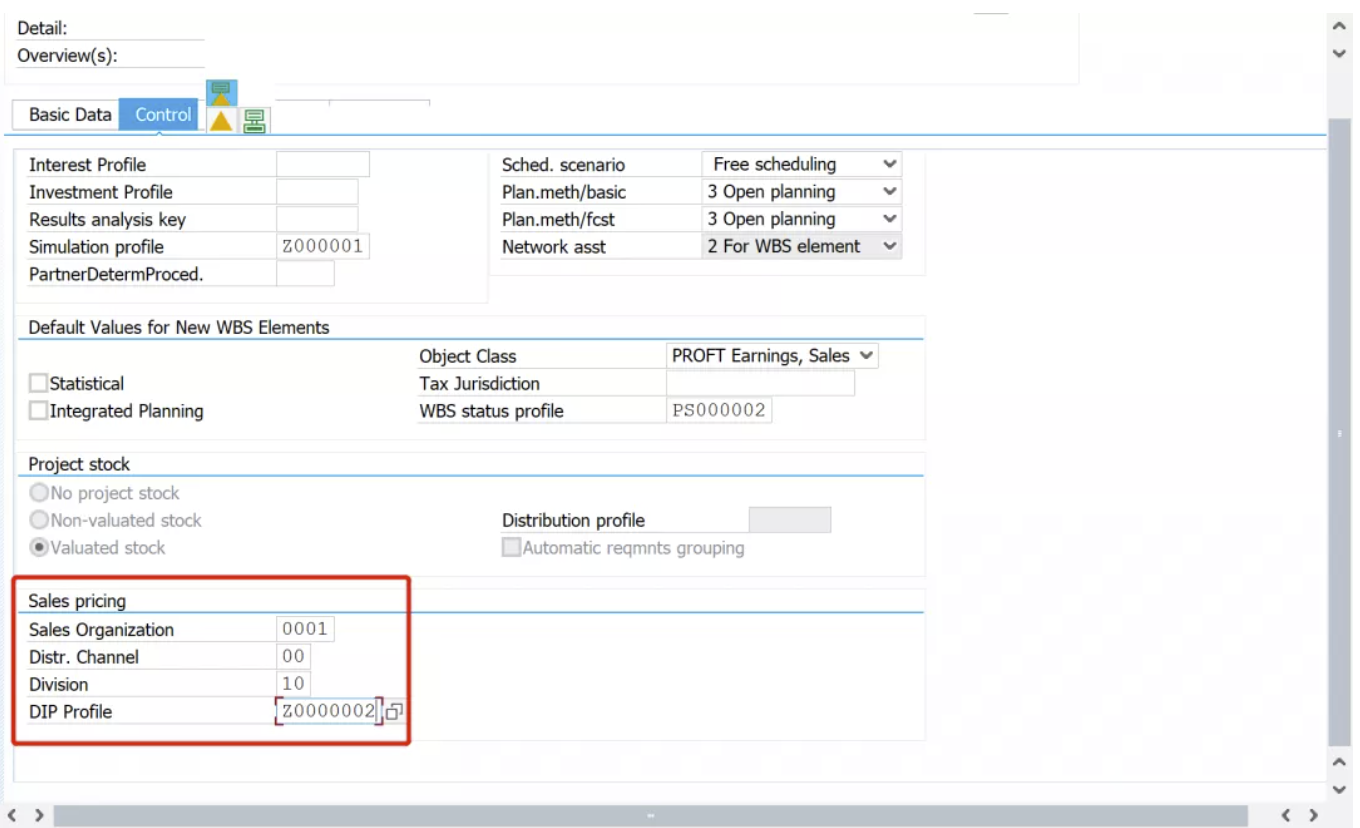Click the green WBS element icon beside the tabs
The width and height of the screenshot is (1360, 828).
(254, 121)
